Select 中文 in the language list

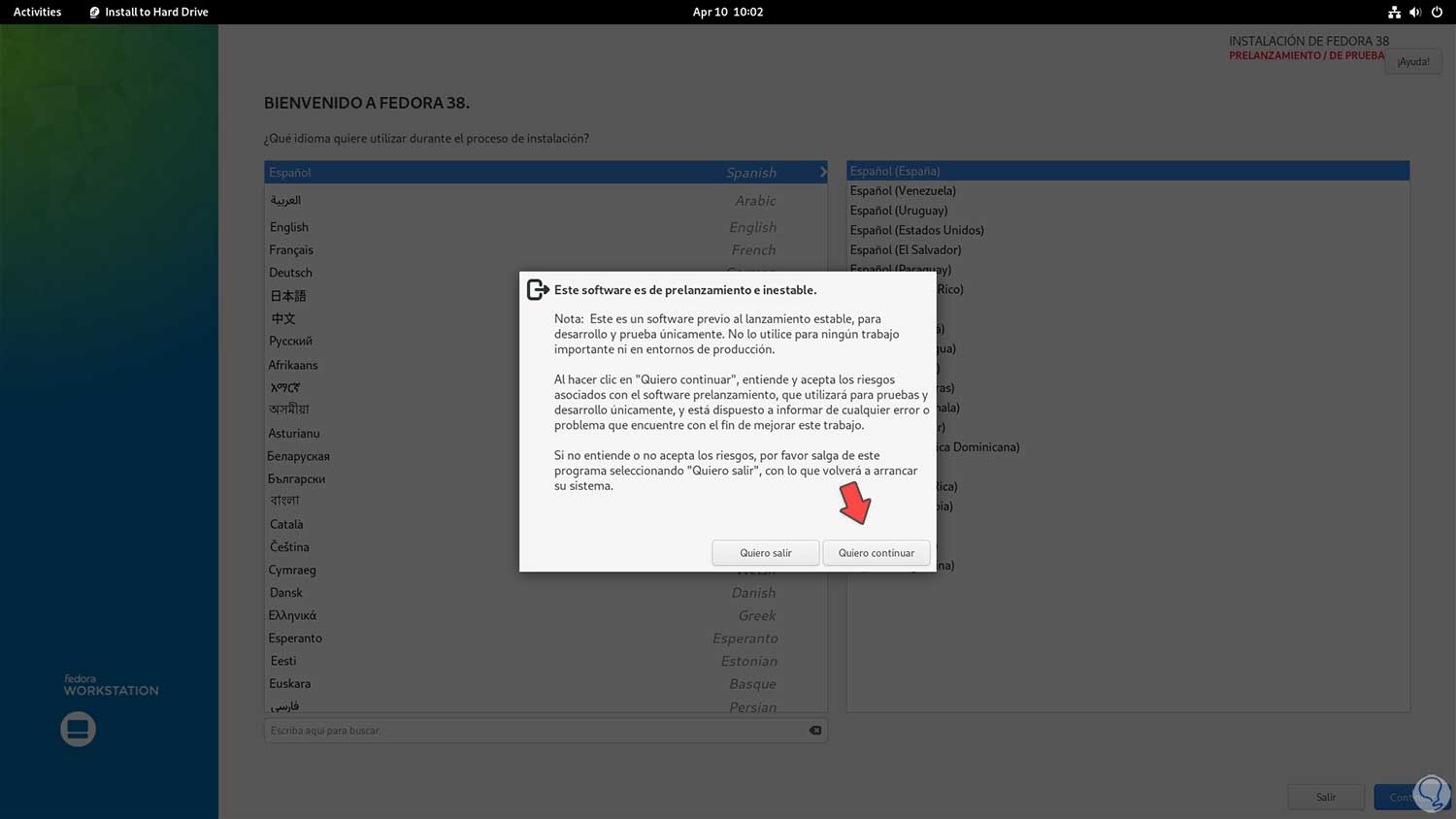coord(546,318)
